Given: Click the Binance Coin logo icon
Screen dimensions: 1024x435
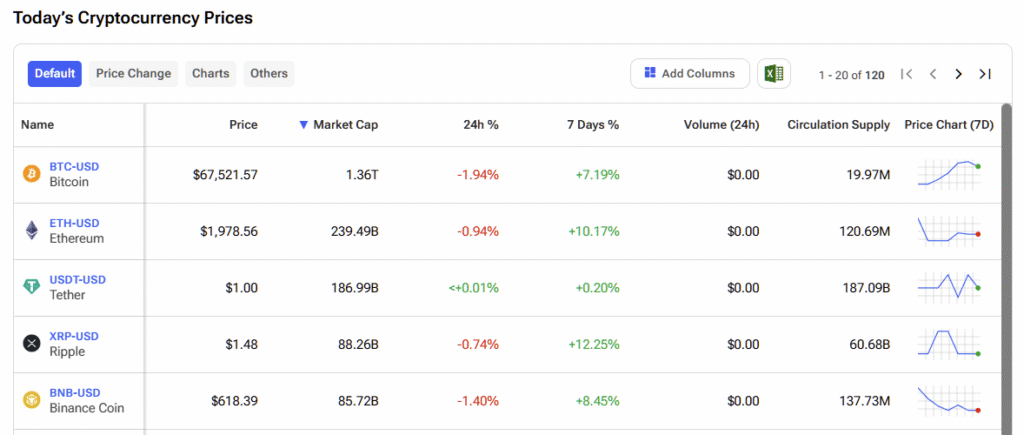Looking at the screenshot, I should 31,400.
